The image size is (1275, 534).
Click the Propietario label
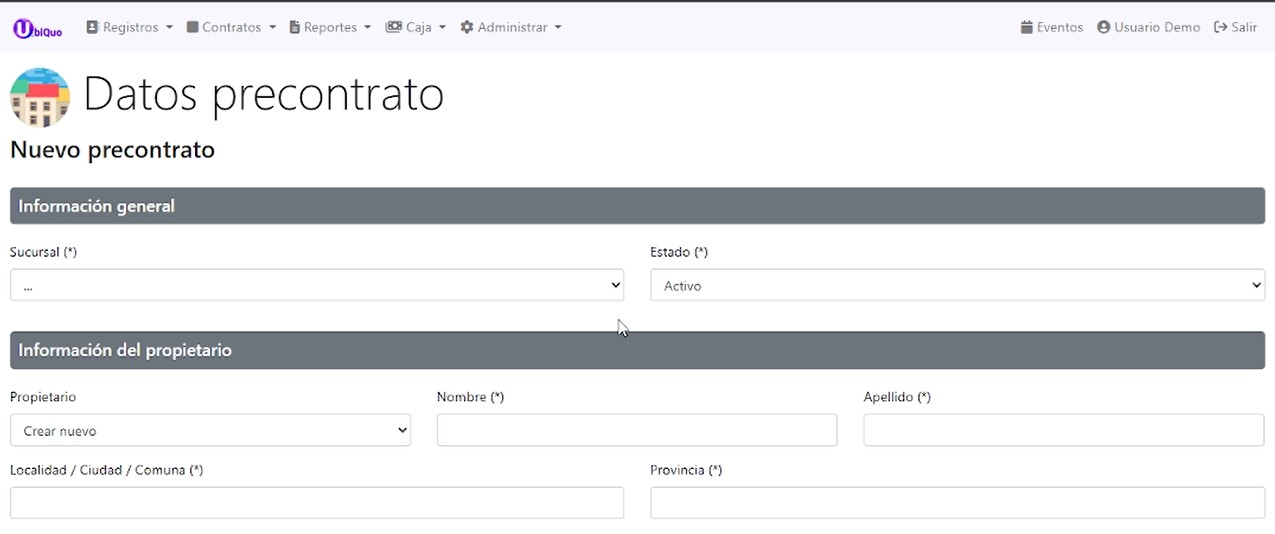coord(43,397)
